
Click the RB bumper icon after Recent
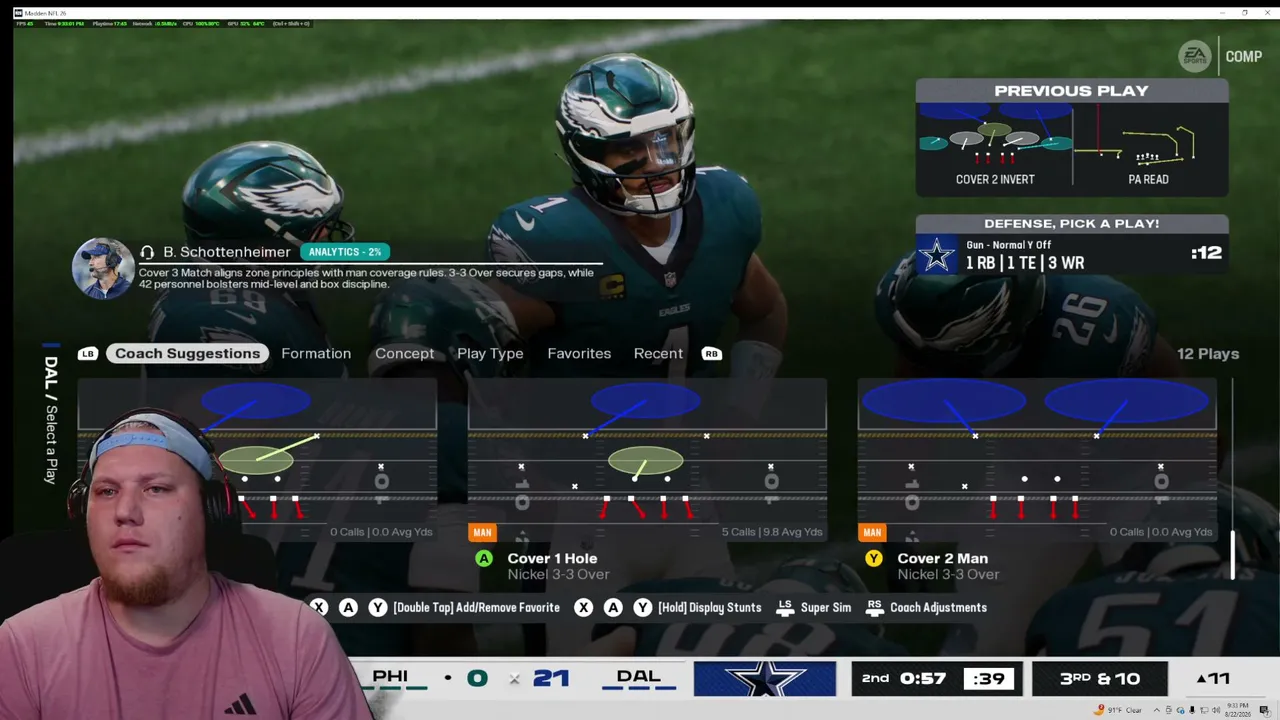(x=711, y=354)
